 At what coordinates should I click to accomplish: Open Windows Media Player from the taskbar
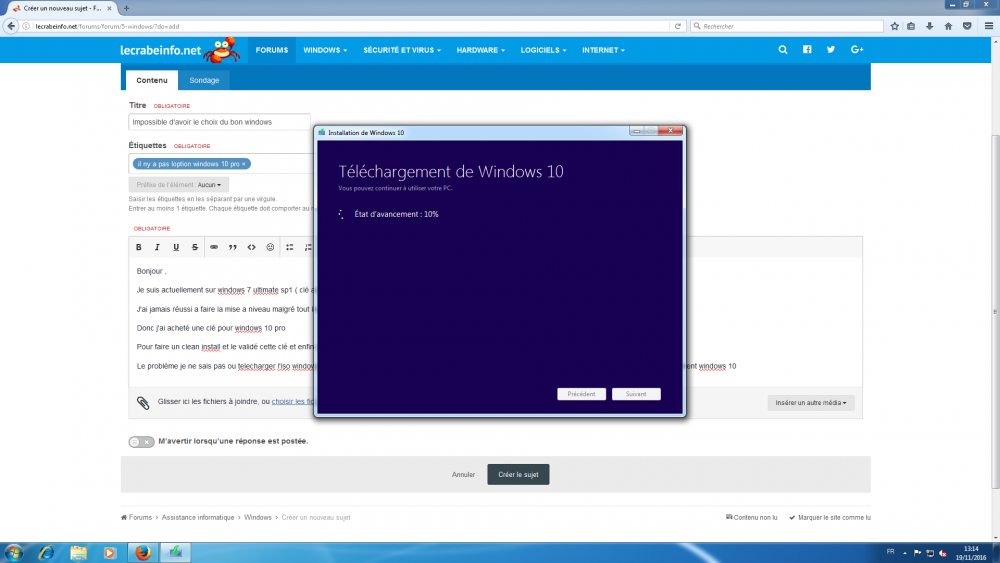110,552
